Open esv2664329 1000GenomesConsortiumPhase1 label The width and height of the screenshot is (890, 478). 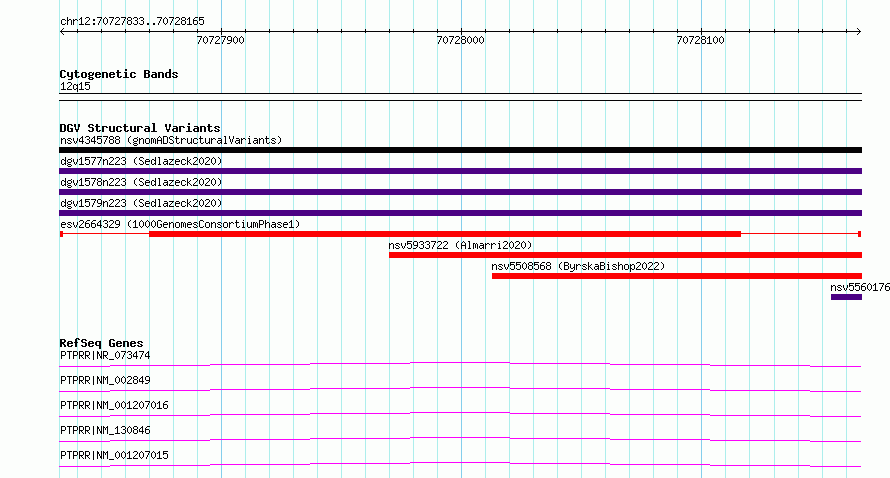(180, 224)
